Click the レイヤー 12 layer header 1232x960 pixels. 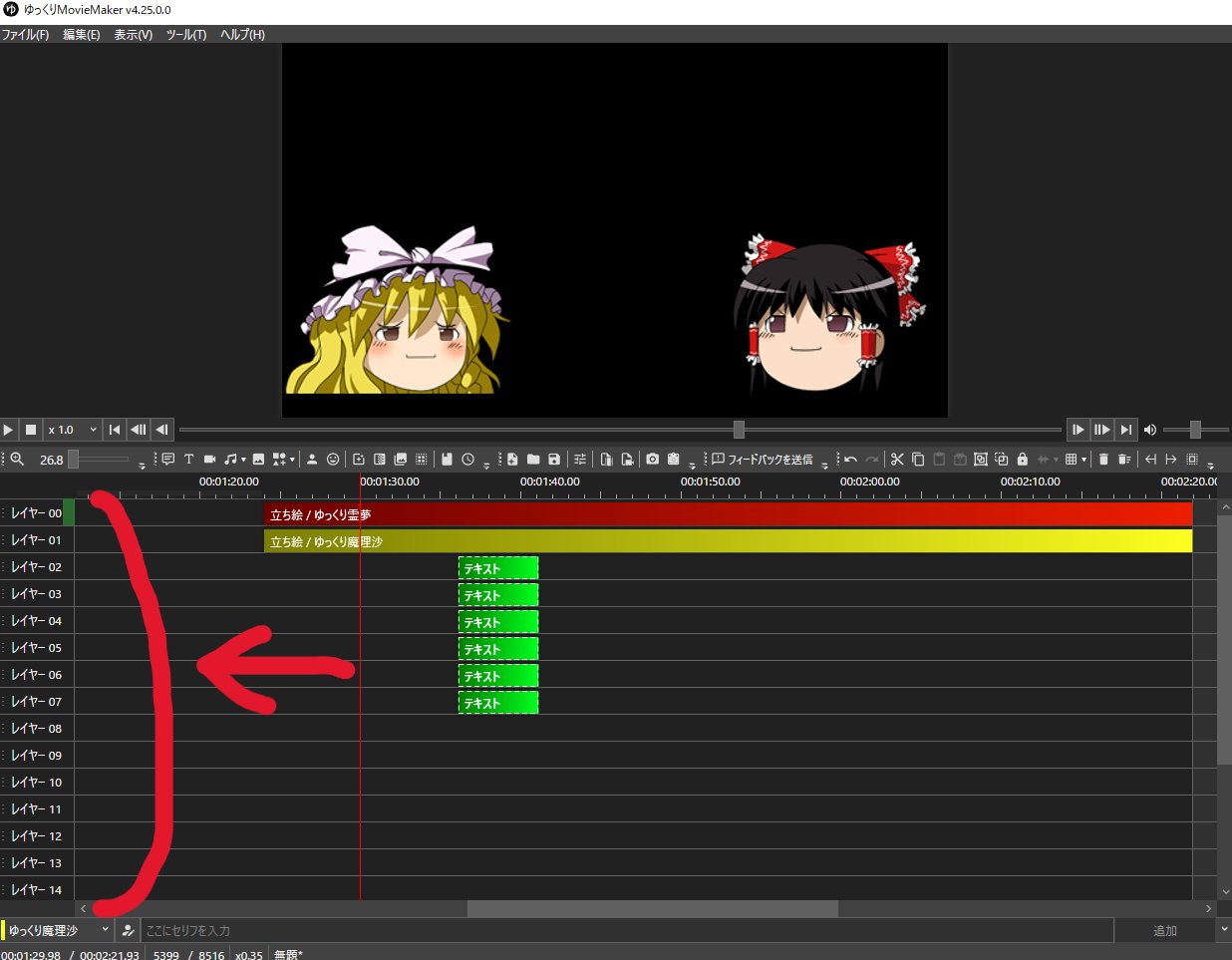(x=37, y=835)
